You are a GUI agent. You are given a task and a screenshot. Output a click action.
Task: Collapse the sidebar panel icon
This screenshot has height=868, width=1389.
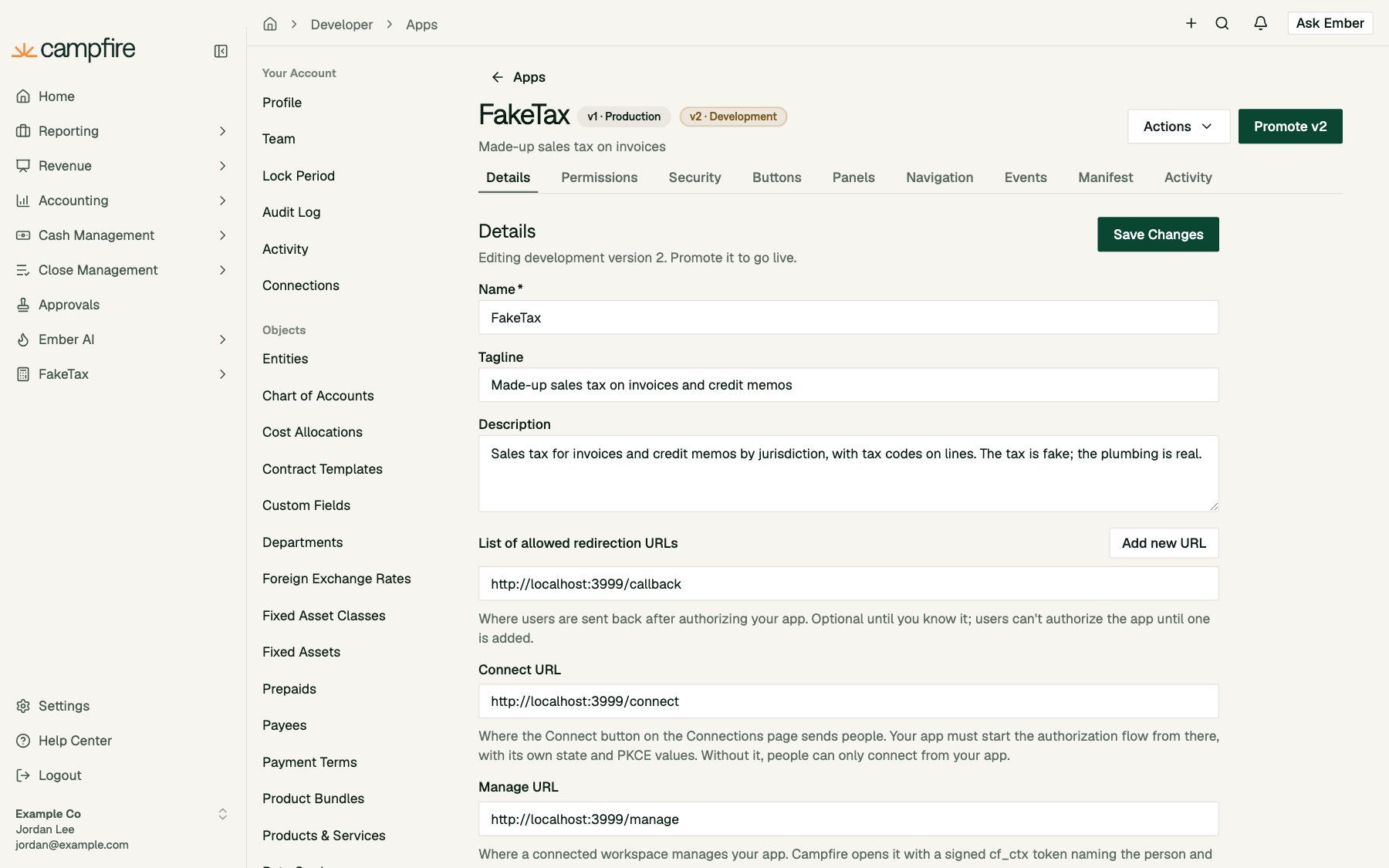221,51
